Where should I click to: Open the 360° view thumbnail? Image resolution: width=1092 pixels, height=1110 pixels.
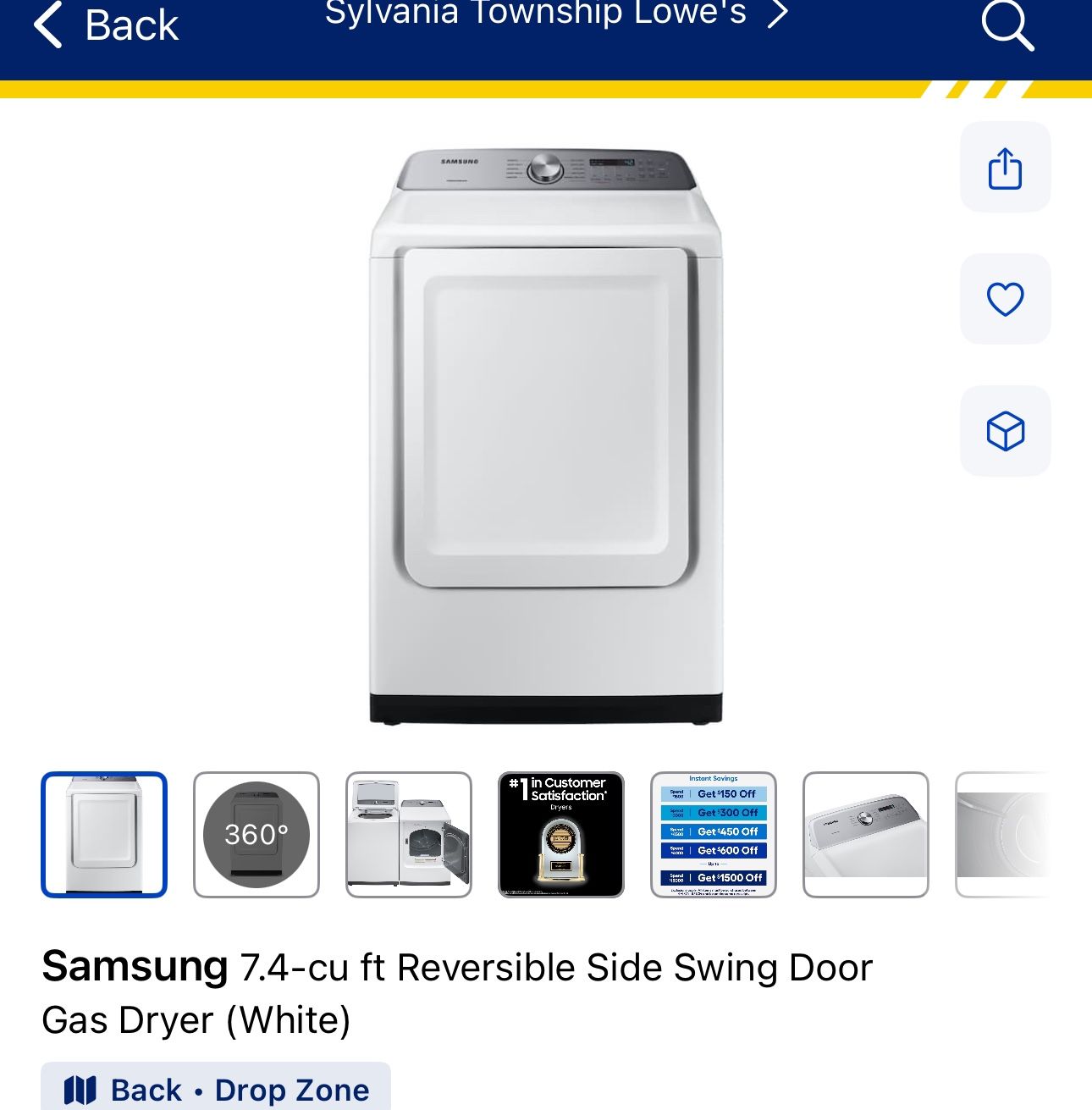click(x=256, y=835)
